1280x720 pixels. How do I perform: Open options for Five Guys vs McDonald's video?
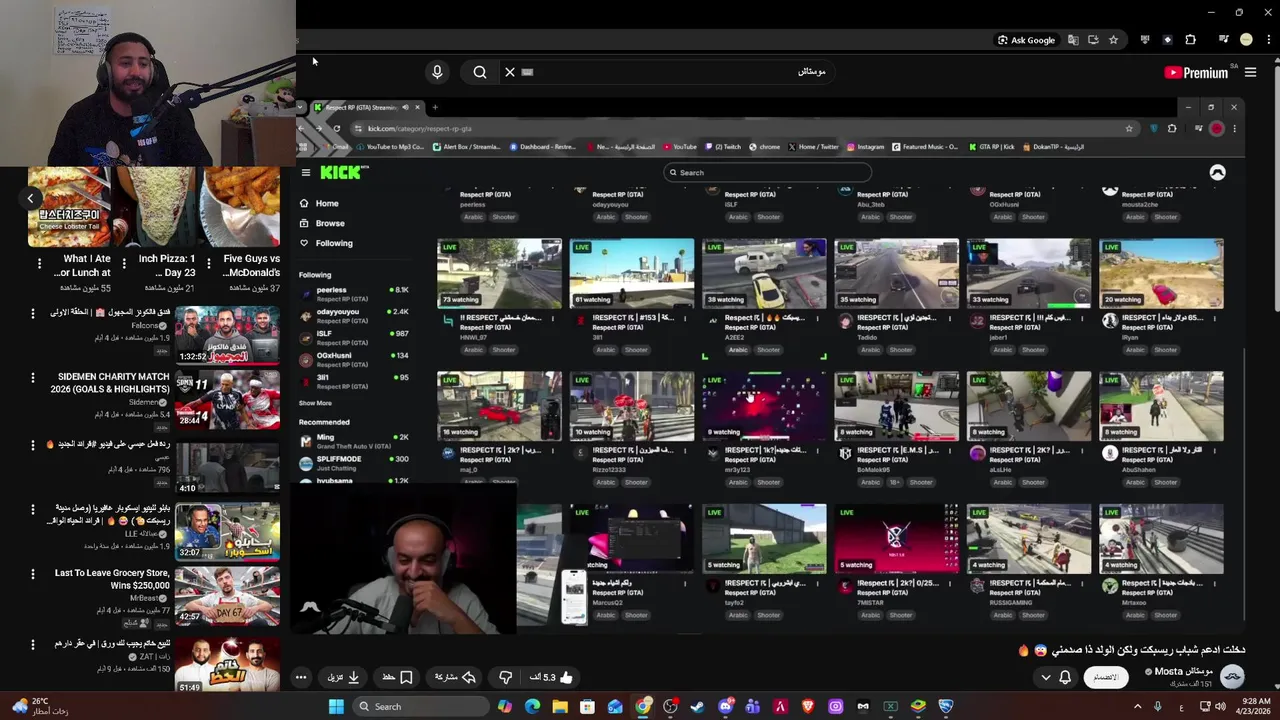point(209,264)
